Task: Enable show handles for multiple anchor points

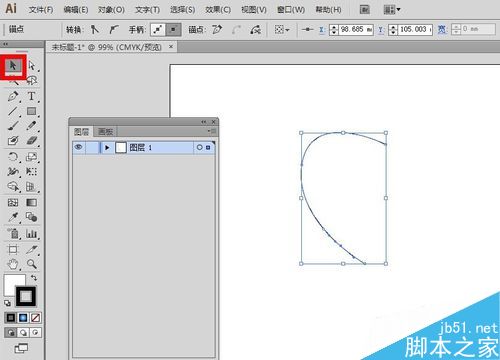Action: pos(158,30)
